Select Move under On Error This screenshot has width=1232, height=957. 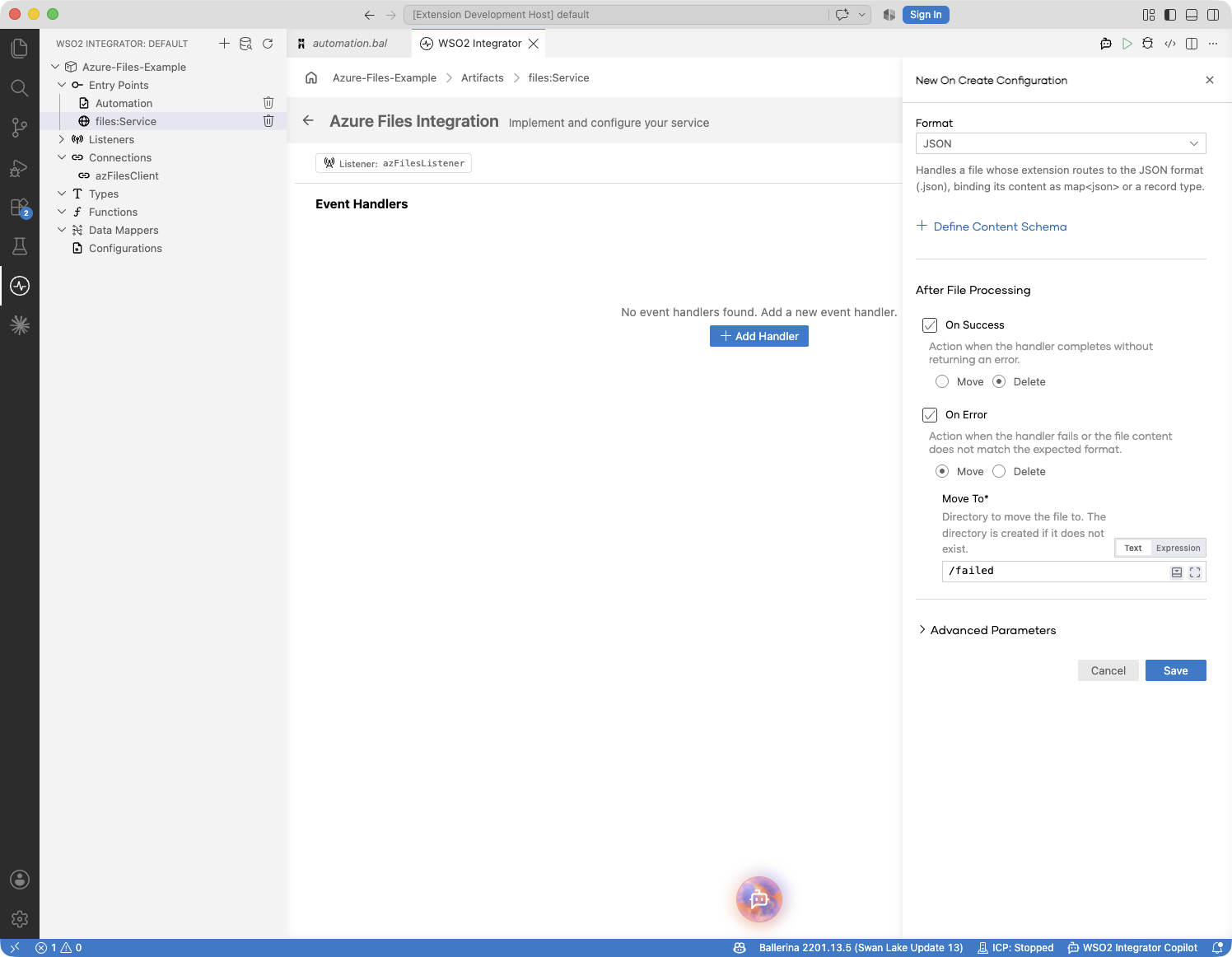click(x=942, y=471)
